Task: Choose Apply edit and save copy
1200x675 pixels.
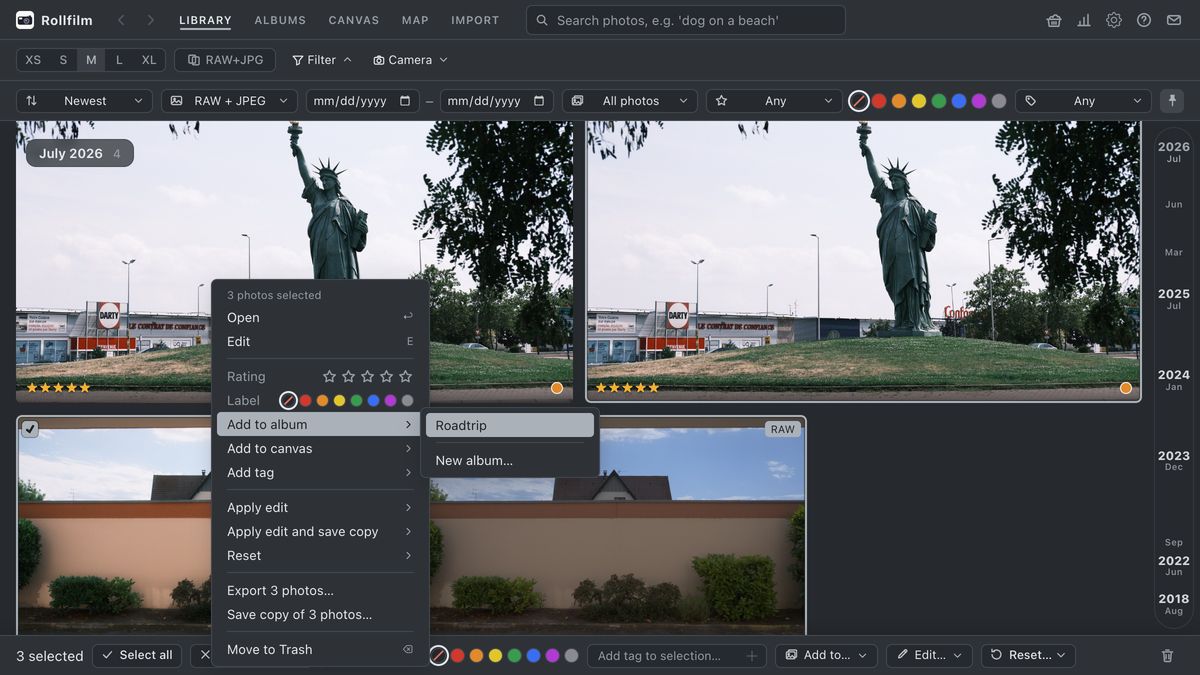Action: (320, 532)
